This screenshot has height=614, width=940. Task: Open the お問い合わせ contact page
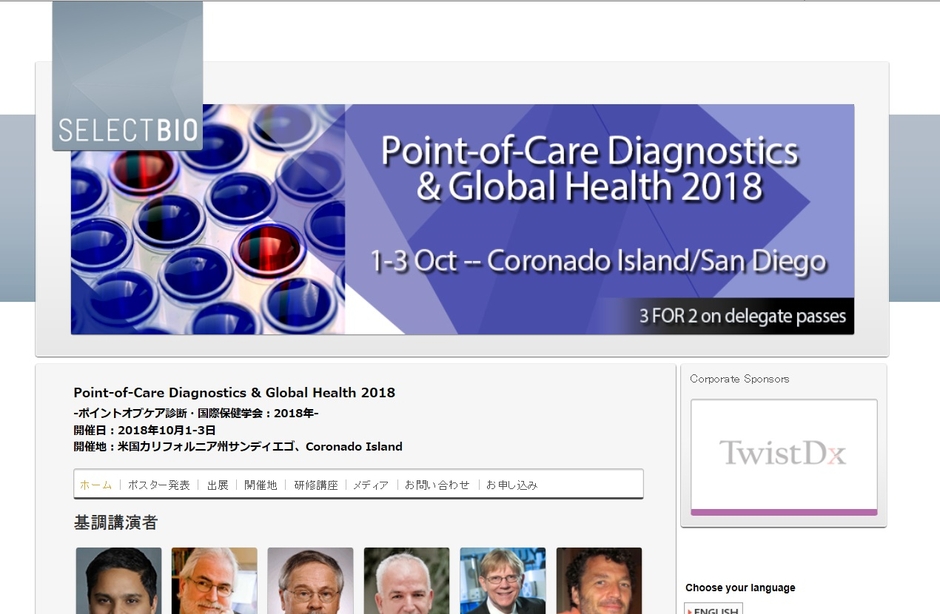coord(437,485)
